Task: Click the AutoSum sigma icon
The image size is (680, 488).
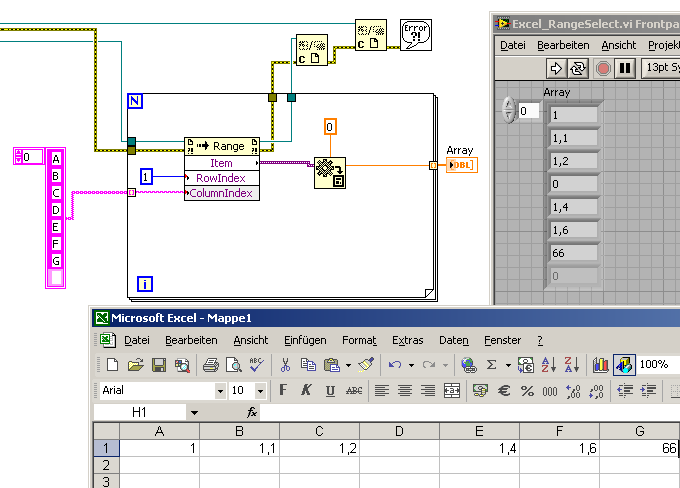Action: pos(491,365)
